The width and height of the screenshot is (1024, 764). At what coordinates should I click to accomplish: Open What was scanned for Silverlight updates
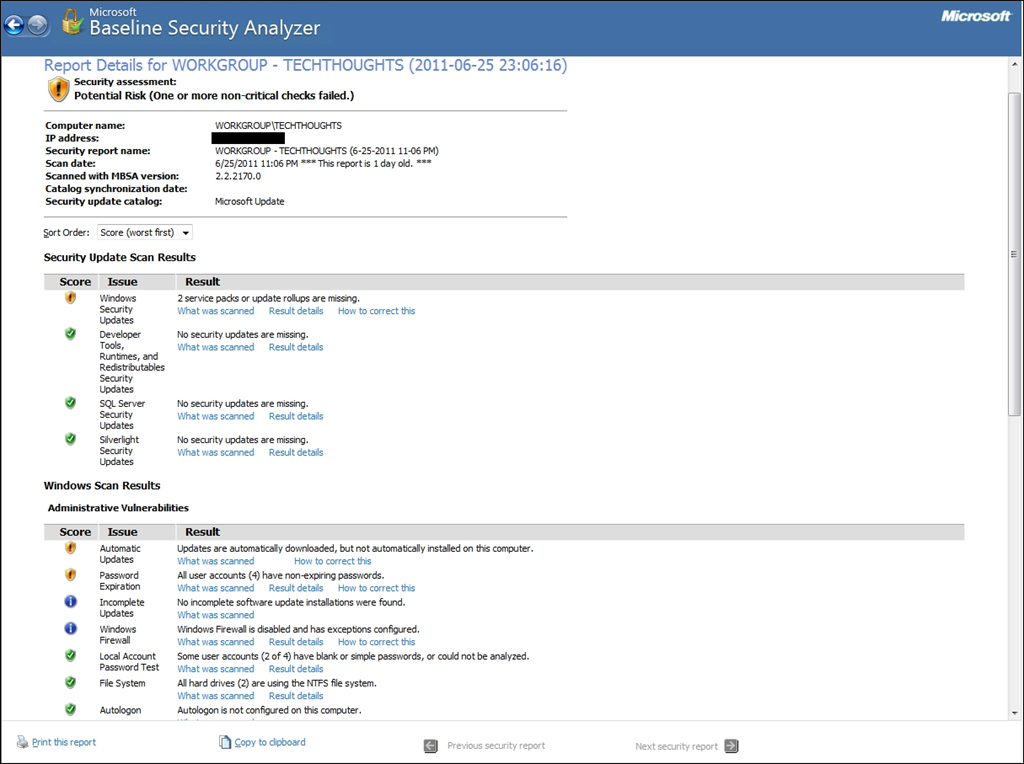point(216,452)
